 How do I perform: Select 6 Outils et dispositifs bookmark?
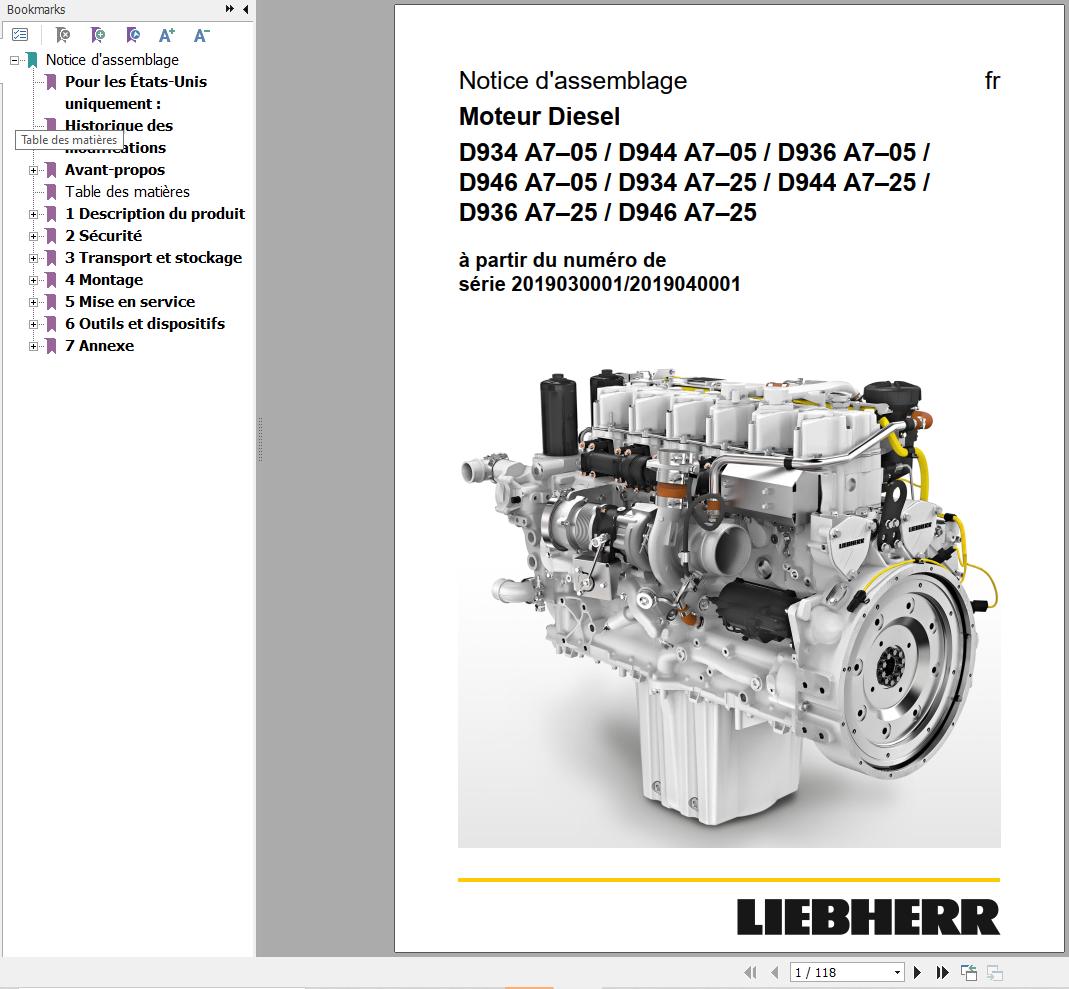point(145,324)
